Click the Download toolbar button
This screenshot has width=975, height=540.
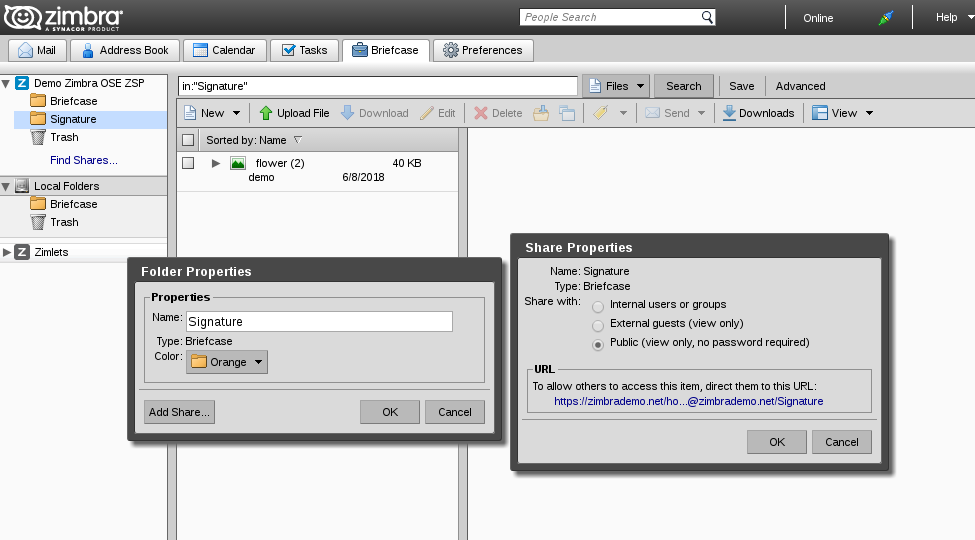tap(375, 113)
